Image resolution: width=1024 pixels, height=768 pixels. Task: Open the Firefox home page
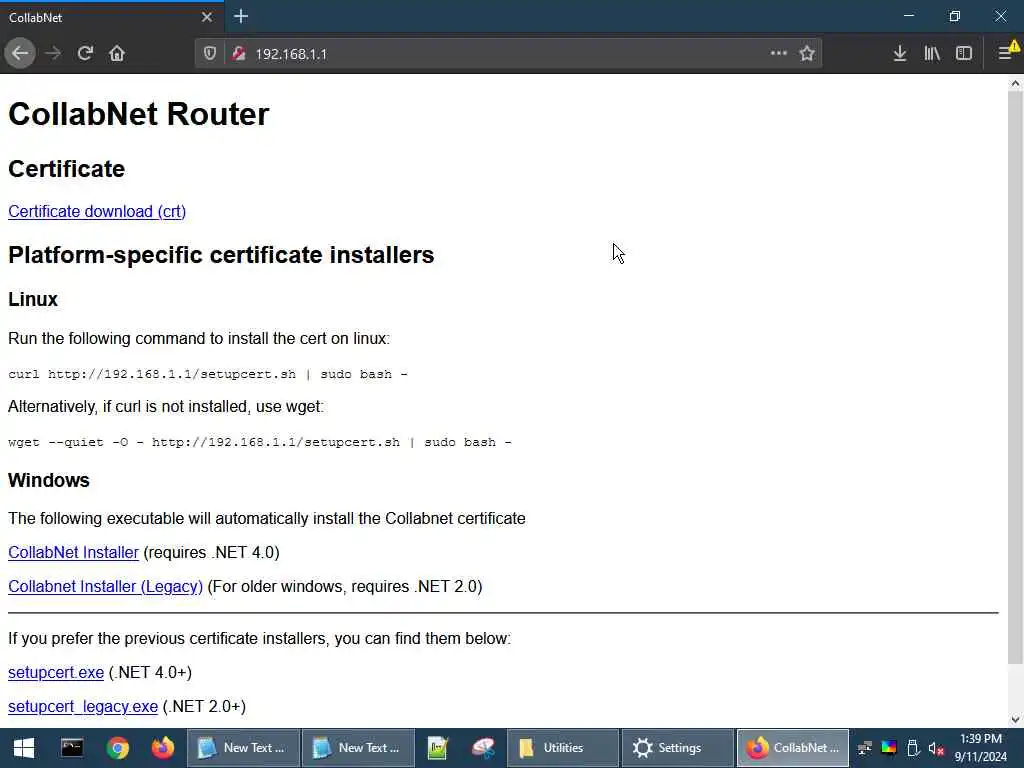(117, 54)
